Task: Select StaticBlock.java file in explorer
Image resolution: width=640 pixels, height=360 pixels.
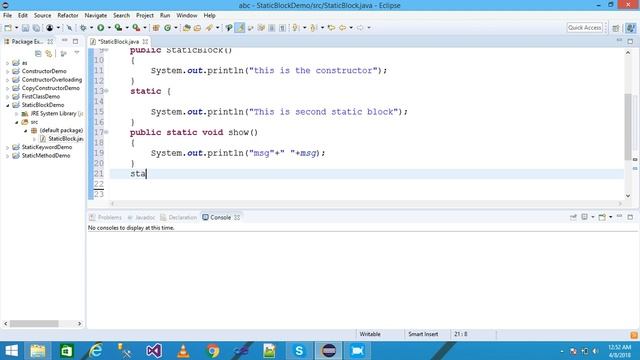Action: [65, 139]
